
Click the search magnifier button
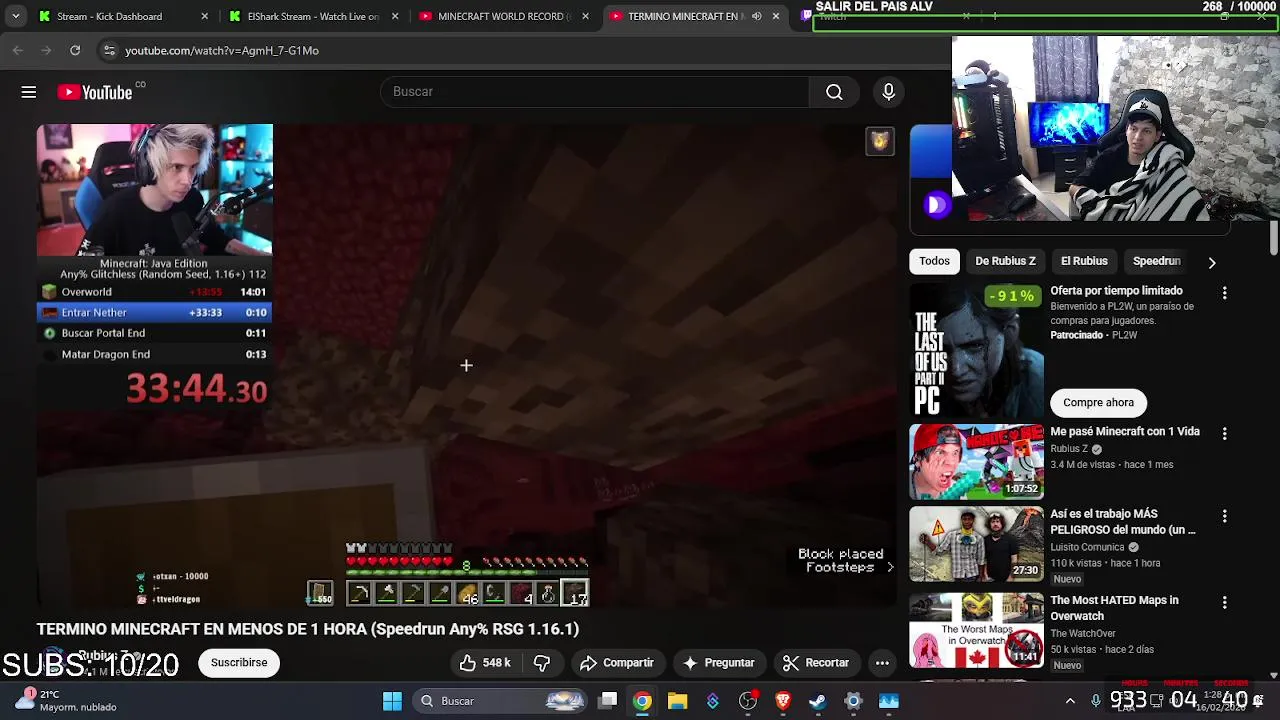click(x=834, y=92)
